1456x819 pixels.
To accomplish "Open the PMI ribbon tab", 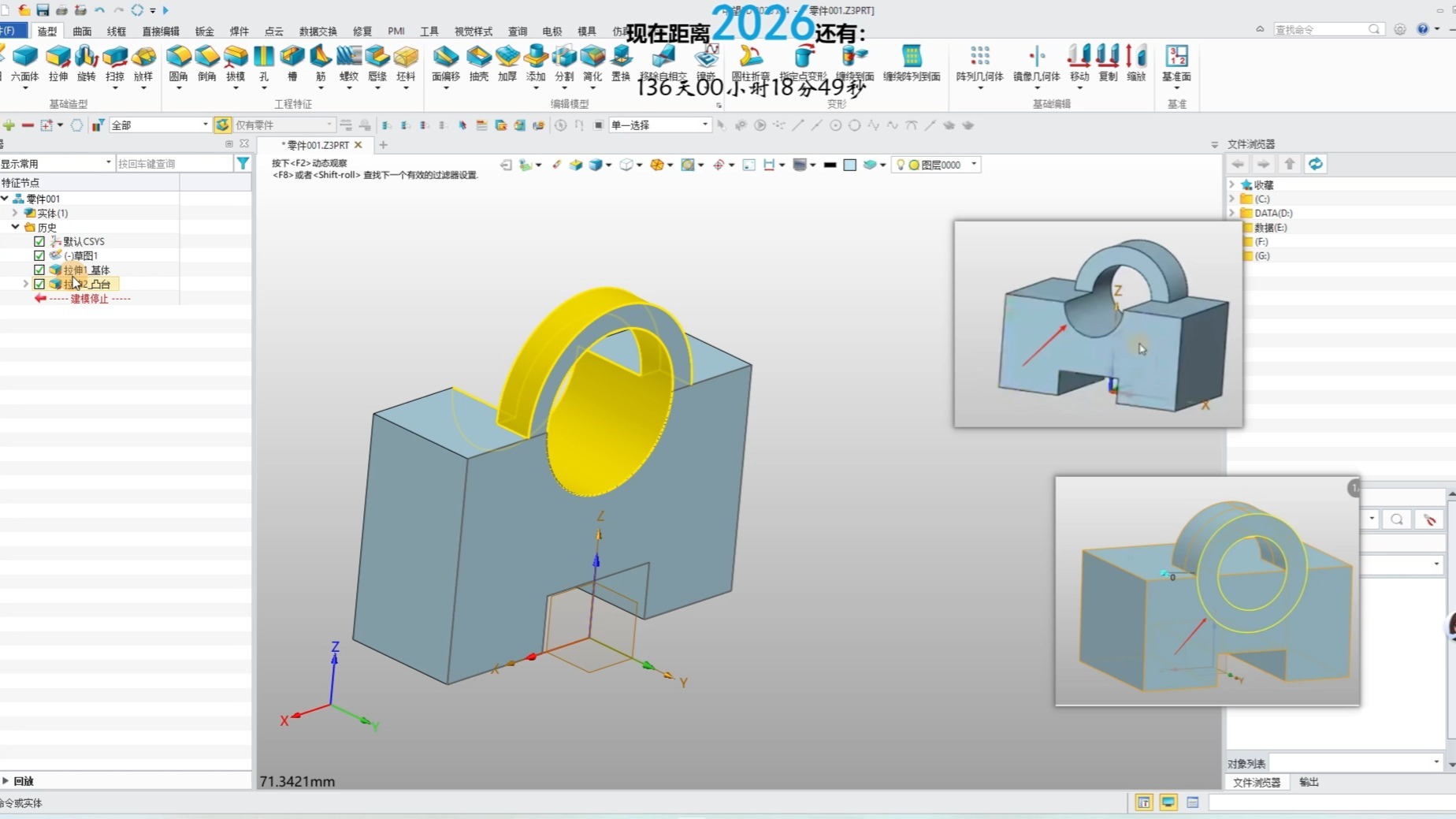I will pyautogui.click(x=396, y=31).
